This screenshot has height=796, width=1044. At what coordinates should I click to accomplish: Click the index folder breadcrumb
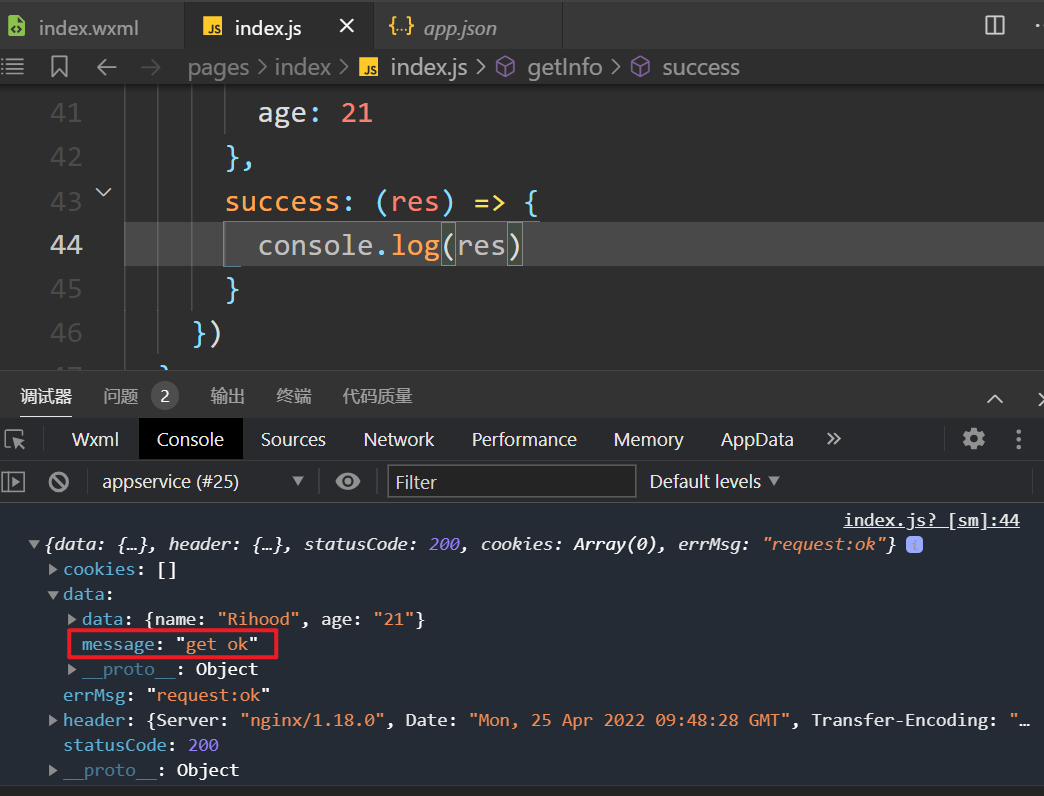[x=302, y=67]
